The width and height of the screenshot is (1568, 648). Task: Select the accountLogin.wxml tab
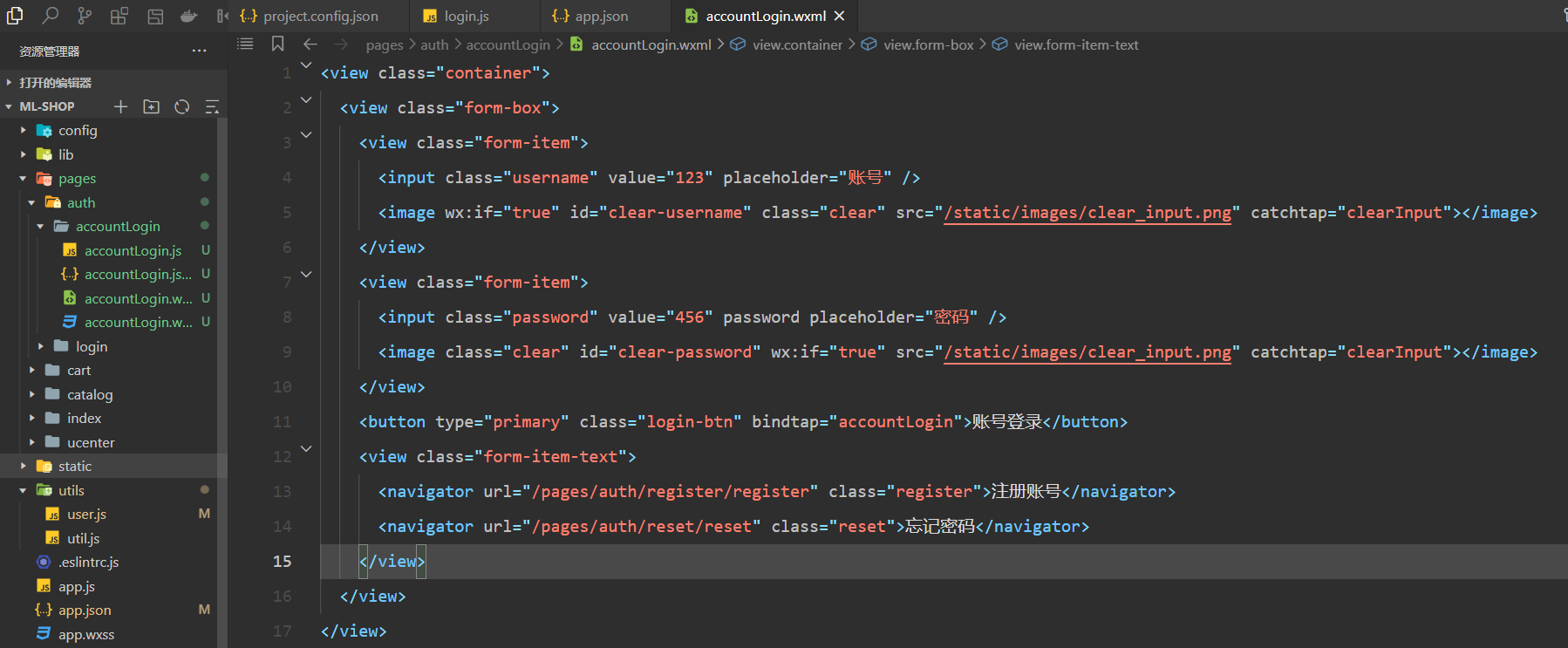coord(766,16)
